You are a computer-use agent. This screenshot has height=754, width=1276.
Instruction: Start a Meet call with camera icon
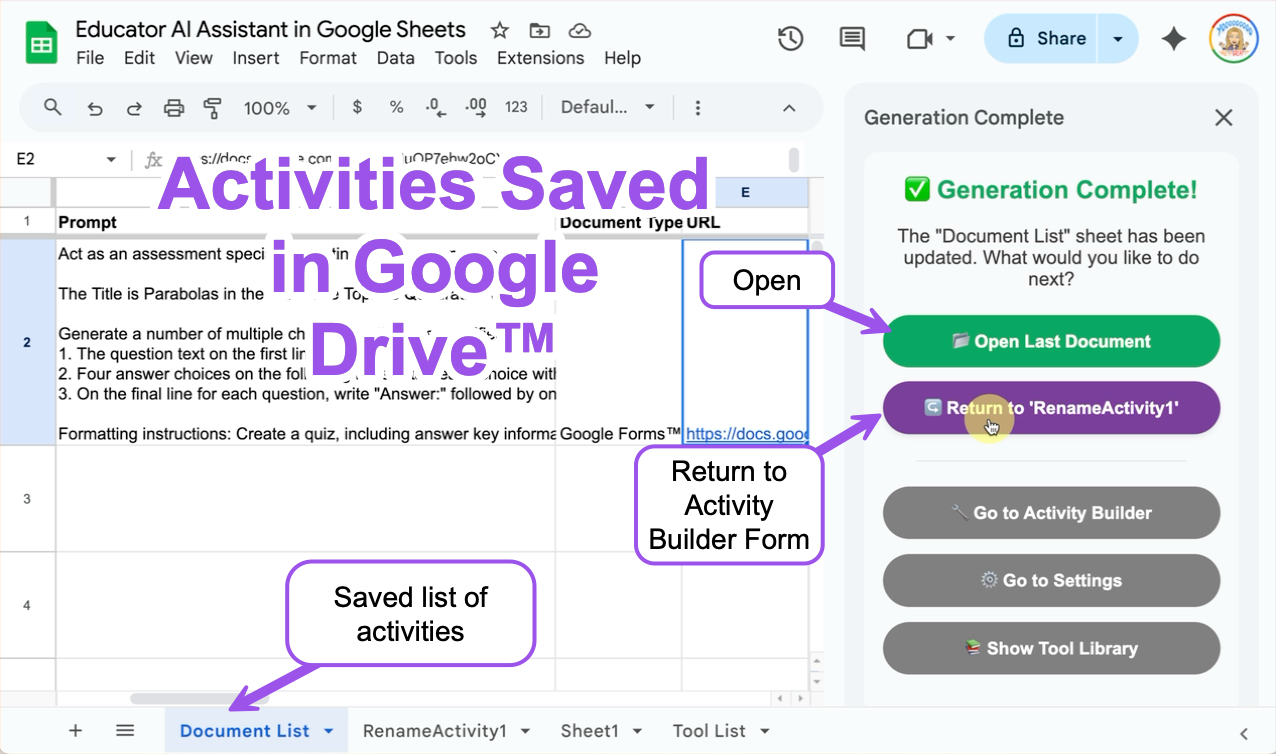[x=918, y=39]
